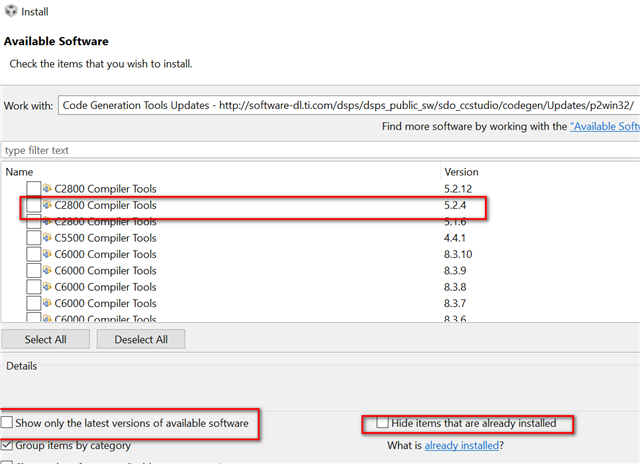Click the C6000 Compiler Tools 8.3.10 package icon
Image resolution: width=640 pixels, height=464 pixels.
point(47,254)
